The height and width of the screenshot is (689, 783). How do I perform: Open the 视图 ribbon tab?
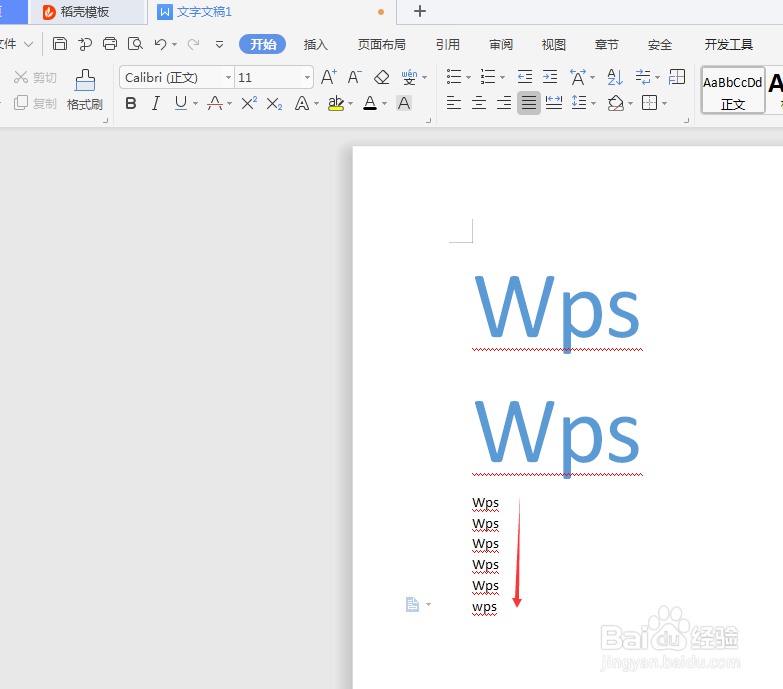tap(554, 44)
